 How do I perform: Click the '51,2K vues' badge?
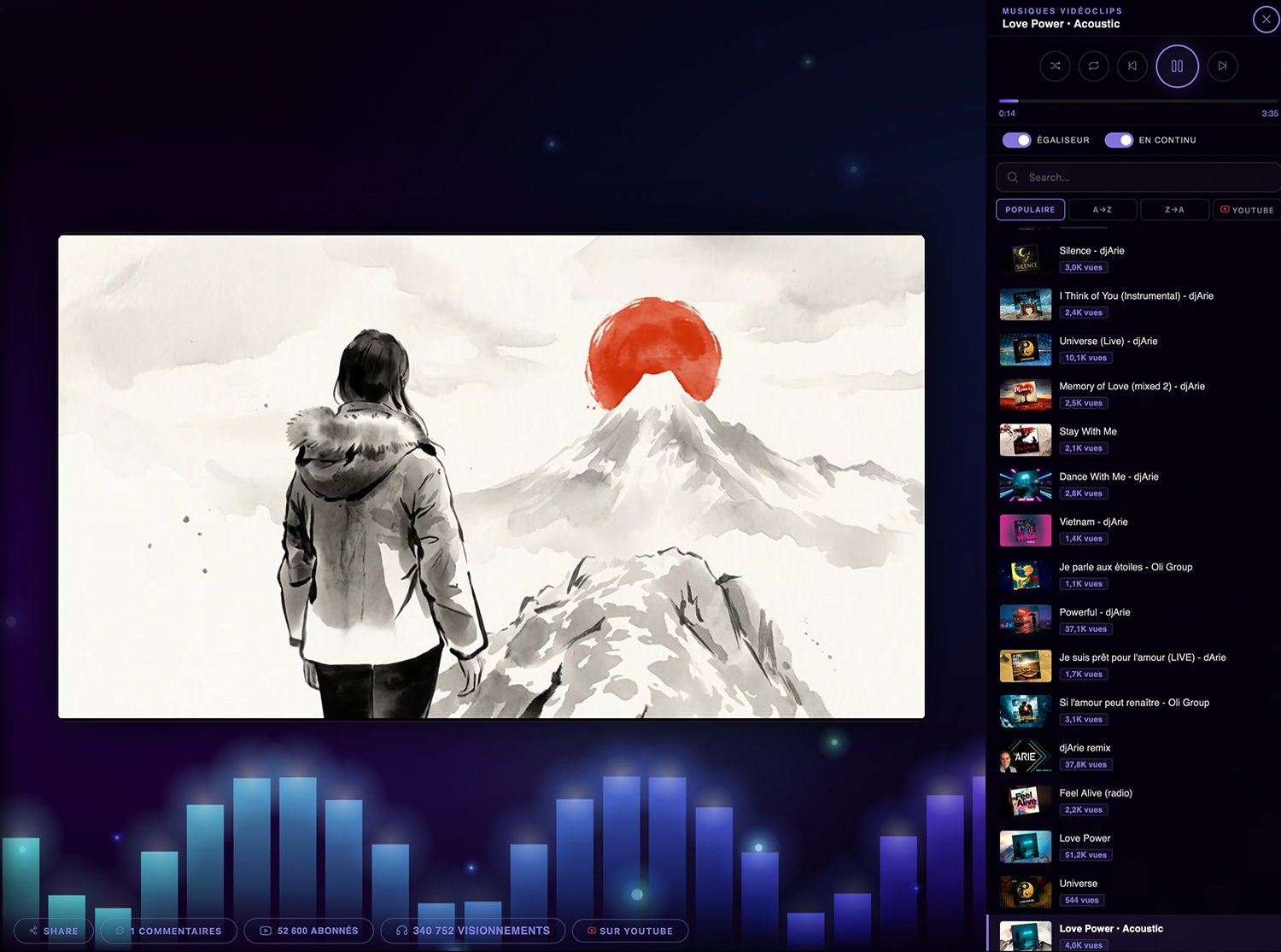click(x=1085, y=856)
